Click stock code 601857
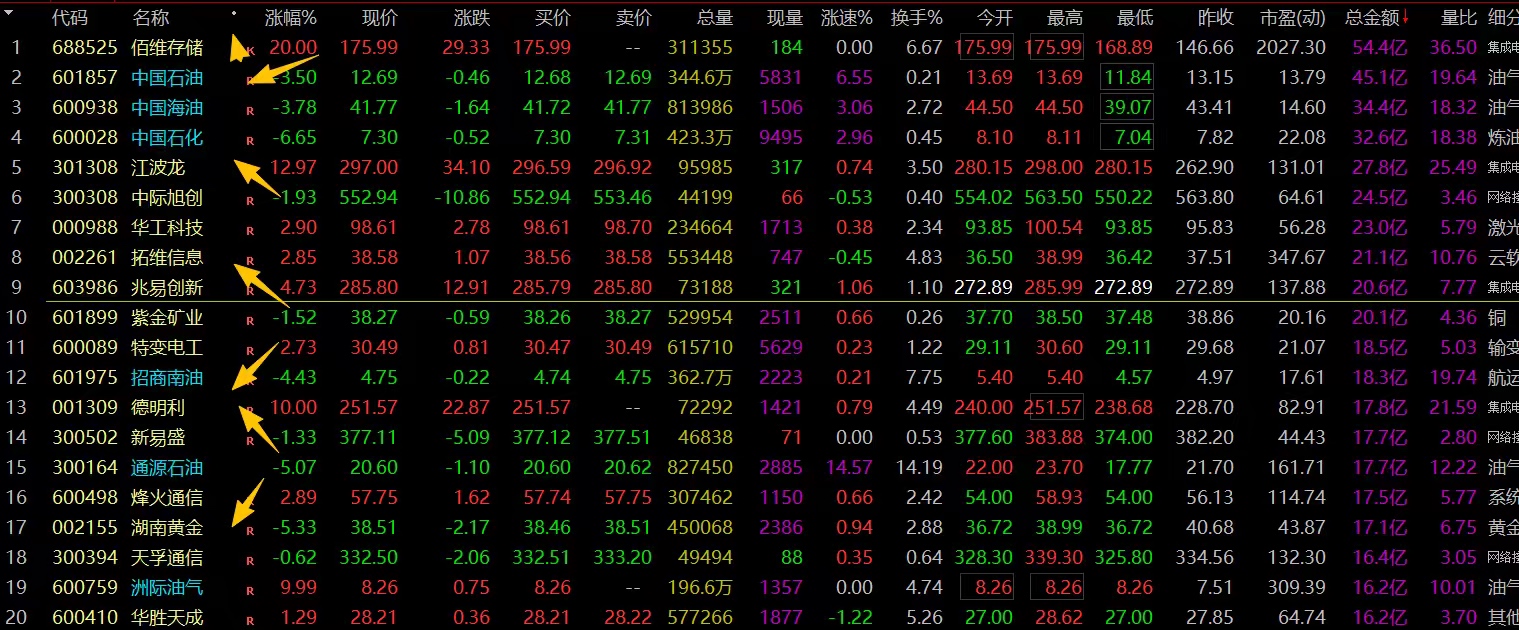Image resolution: width=1519 pixels, height=630 pixels. pos(85,78)
